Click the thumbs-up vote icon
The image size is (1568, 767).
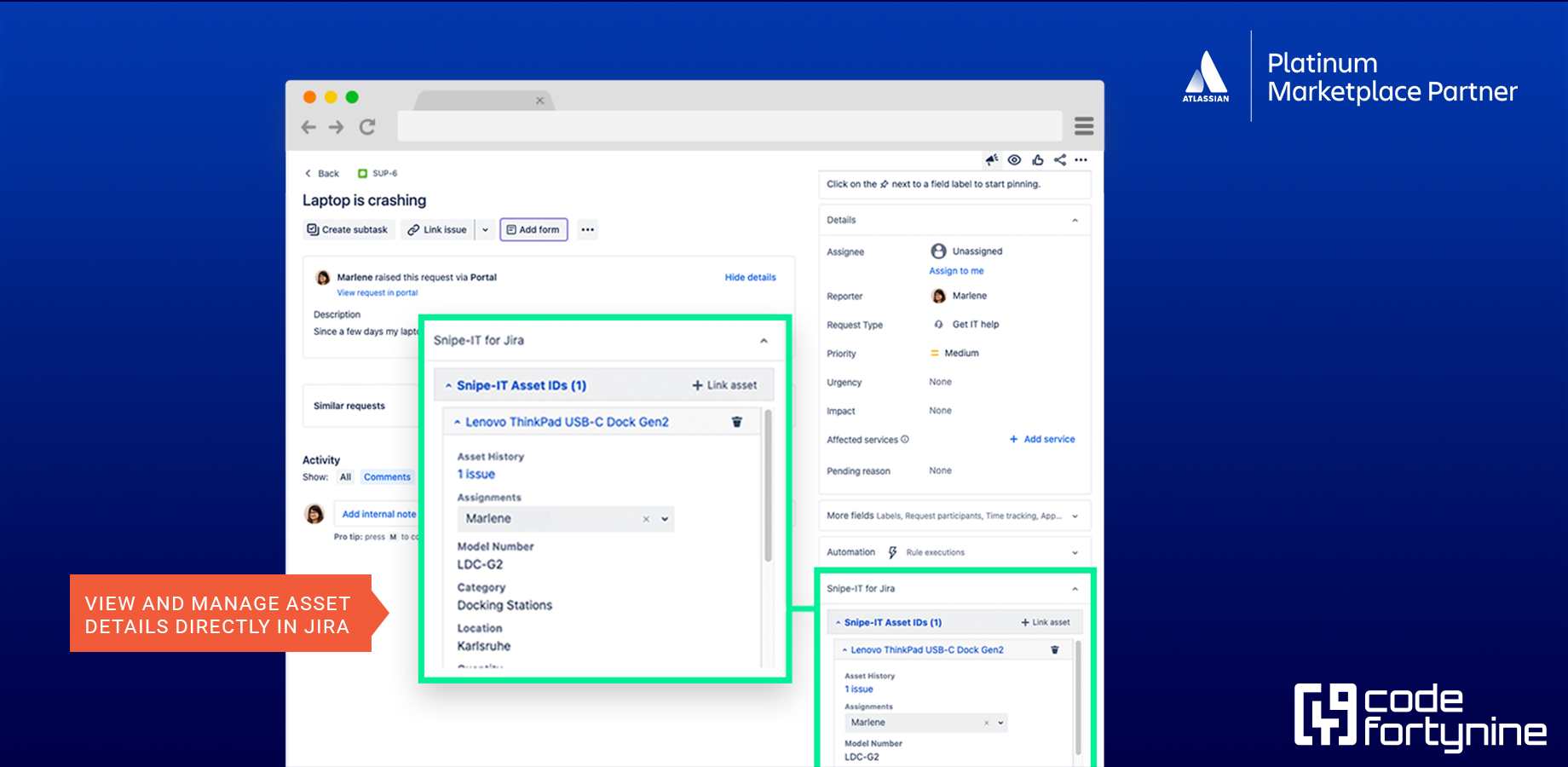click(x=1037, y=159)
